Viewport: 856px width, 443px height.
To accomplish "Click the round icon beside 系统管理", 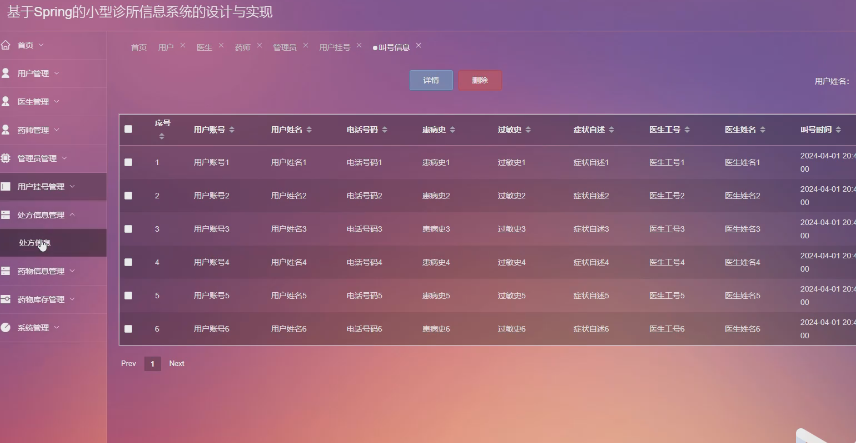I will pos(5,327).
